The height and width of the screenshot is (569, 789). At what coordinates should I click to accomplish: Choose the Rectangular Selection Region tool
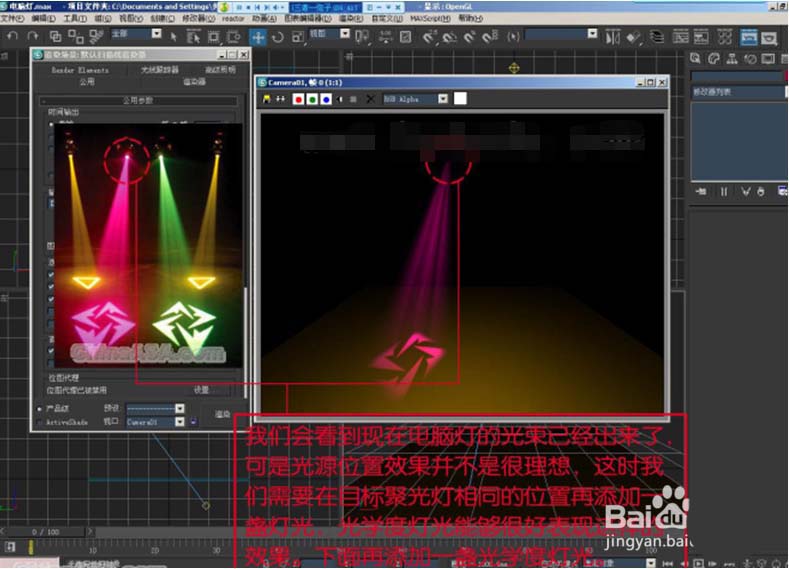[213, 37]
